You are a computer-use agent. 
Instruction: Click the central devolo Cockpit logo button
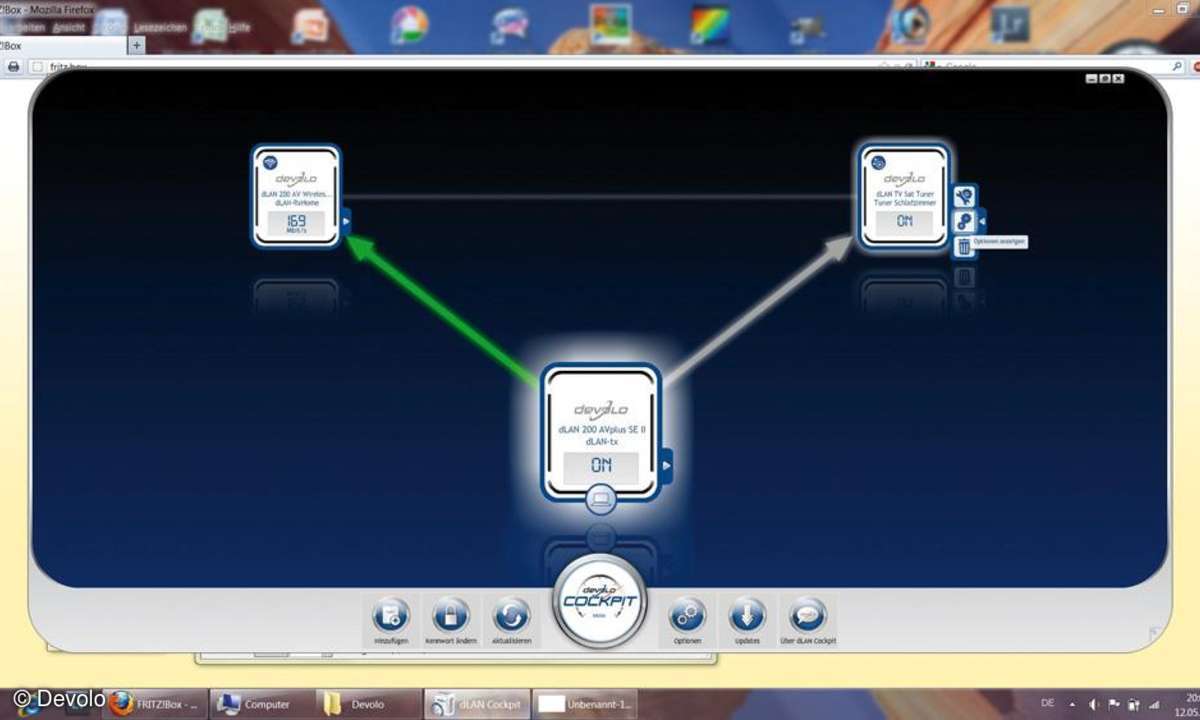[599, 602]
